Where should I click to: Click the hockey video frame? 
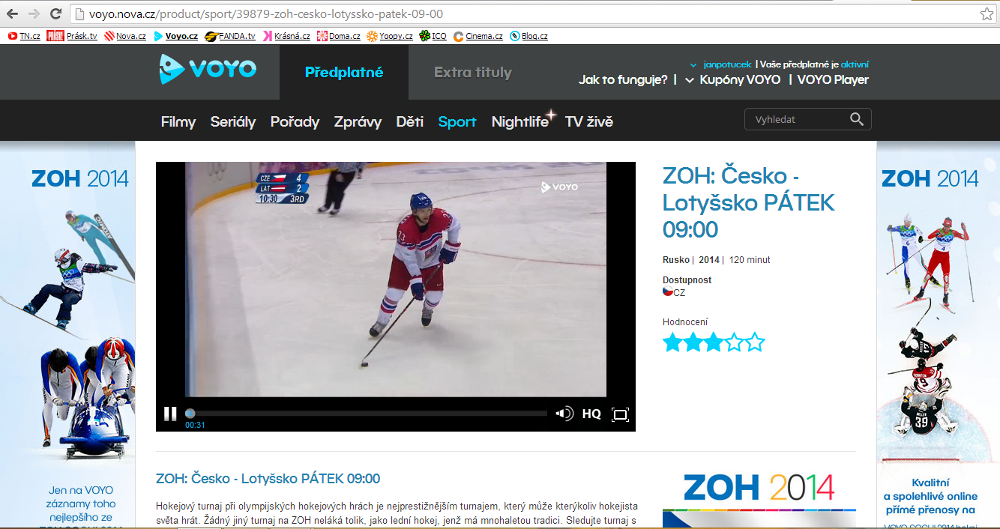[395, 279]
